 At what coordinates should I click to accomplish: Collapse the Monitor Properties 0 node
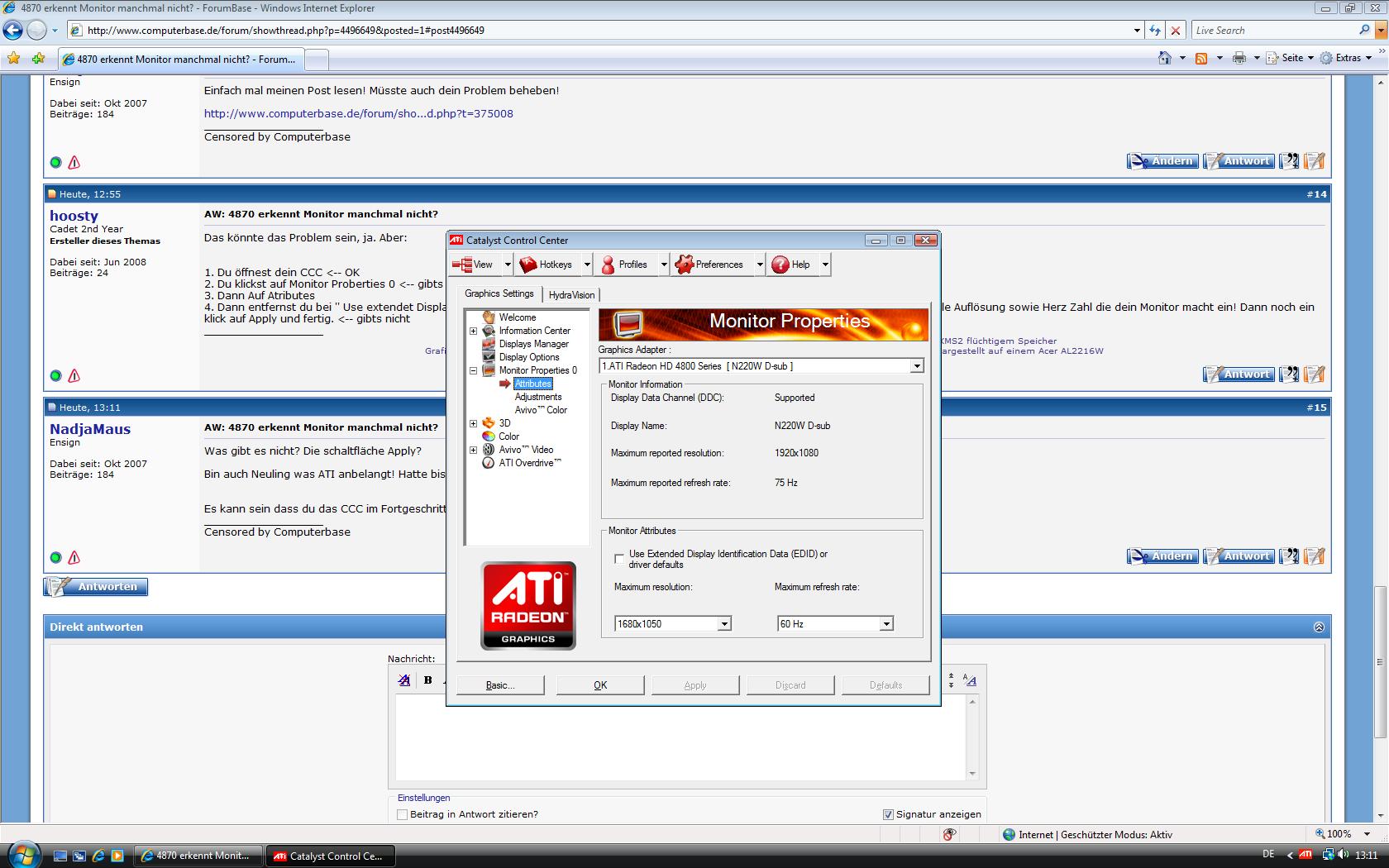point(474,370)
